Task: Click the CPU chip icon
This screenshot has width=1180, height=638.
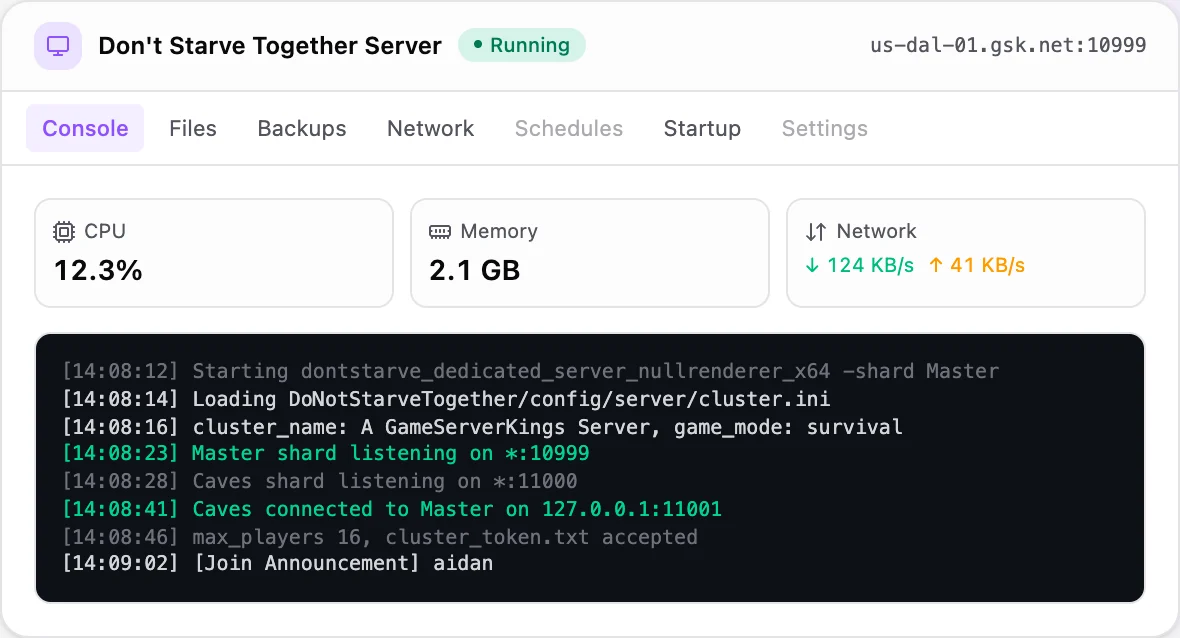Action: click(64, 232)
